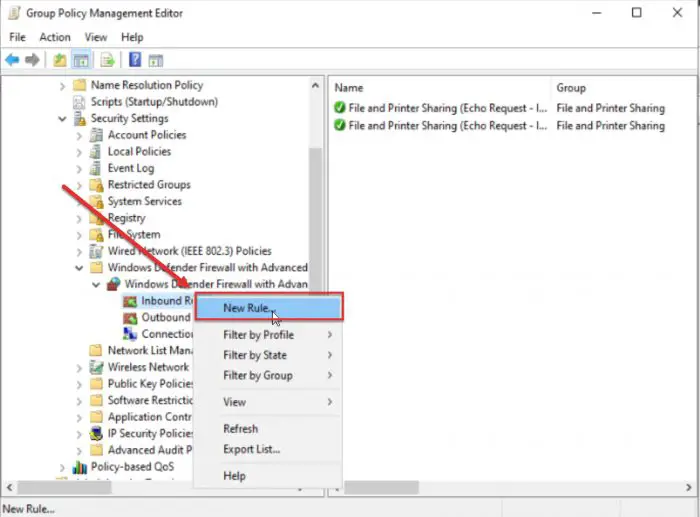The height and width of the screenshot is (517, 700).
Task: Click the Wired Network policies icon
Action: (x=96, y=251)
